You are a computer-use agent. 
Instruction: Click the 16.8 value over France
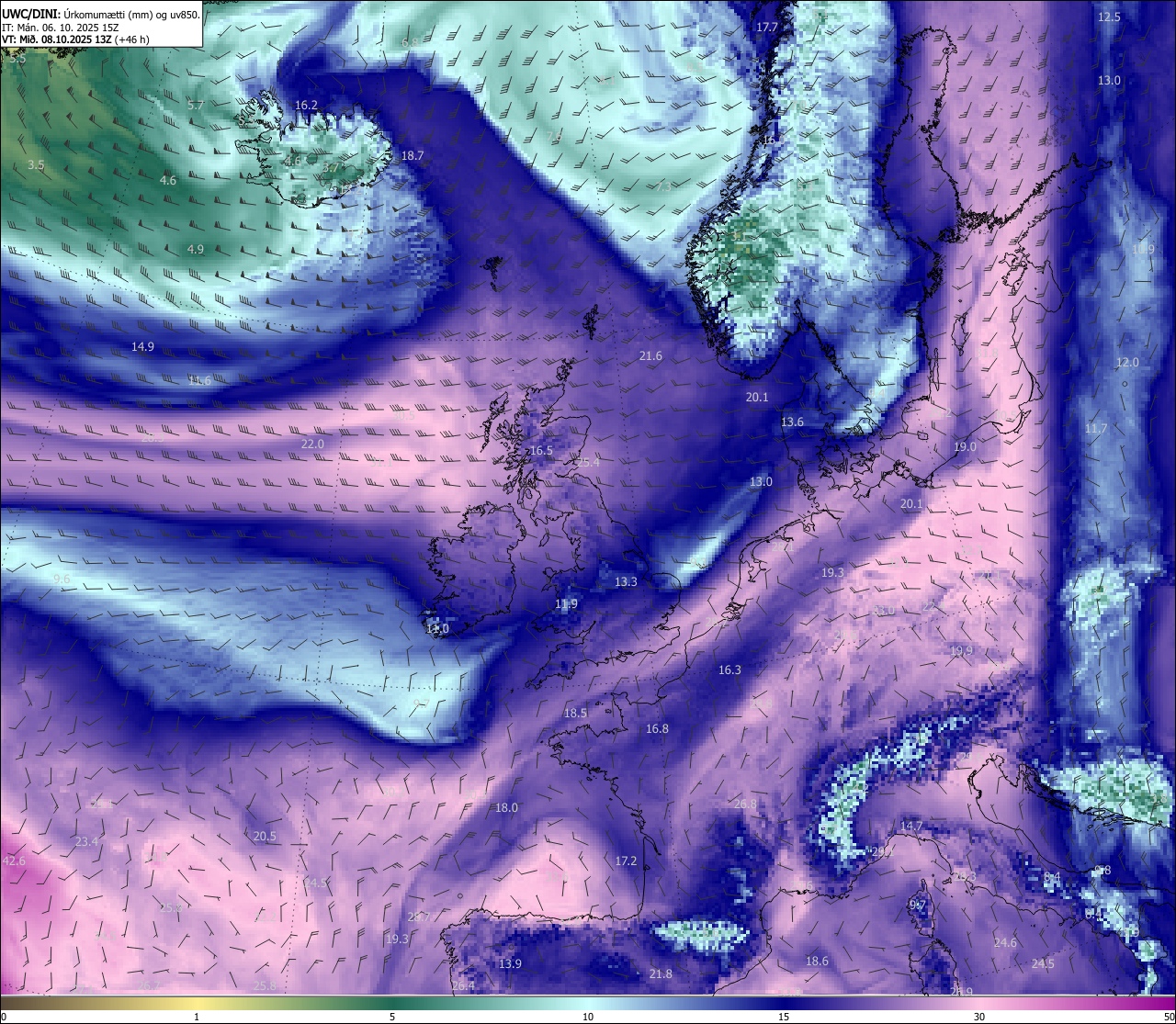(x=657, y=728)
